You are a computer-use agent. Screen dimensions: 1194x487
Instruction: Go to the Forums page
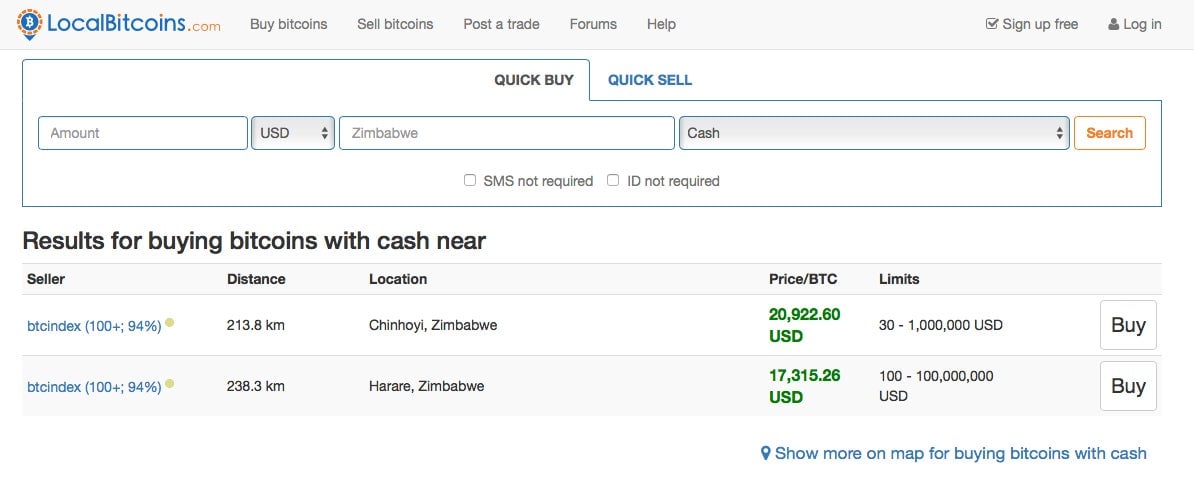593,24
